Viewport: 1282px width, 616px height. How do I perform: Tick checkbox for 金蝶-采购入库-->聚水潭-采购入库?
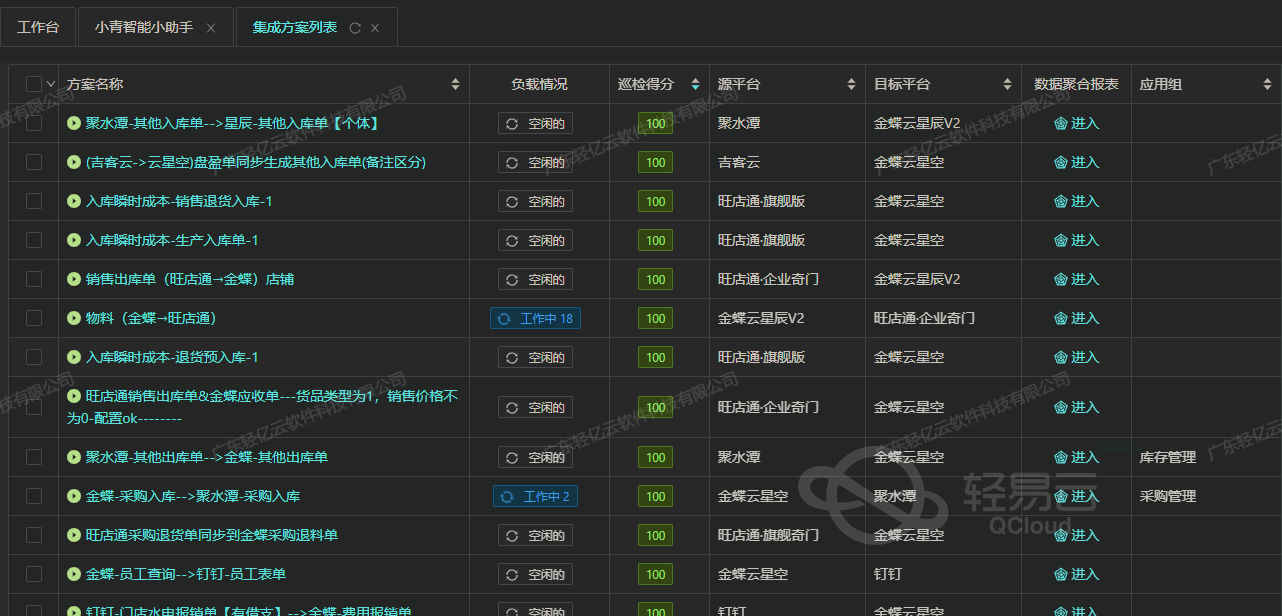(34, 496)
